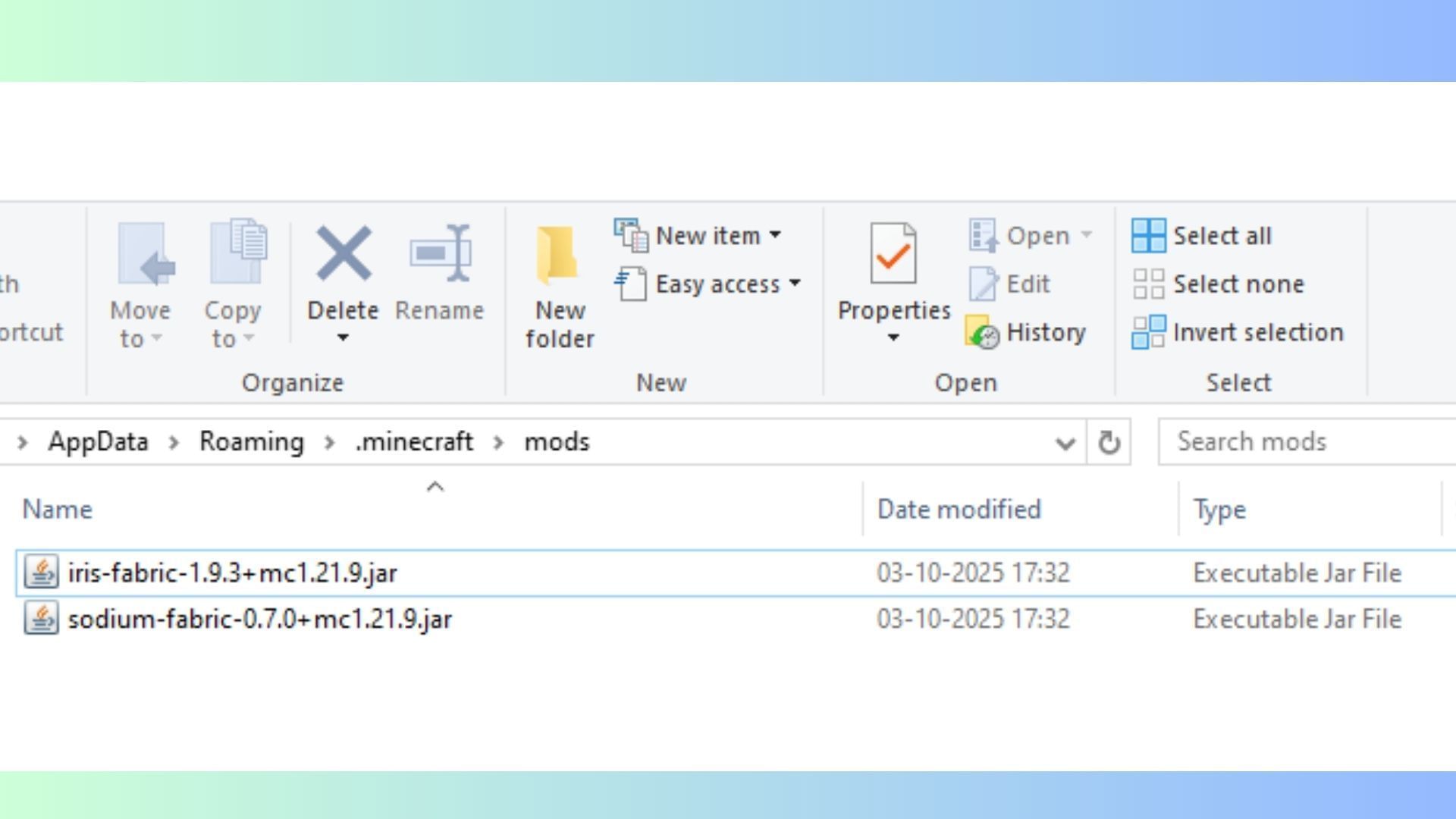
Task: Expand the Easy access dropdown
Action: click(x=717, y=284)
